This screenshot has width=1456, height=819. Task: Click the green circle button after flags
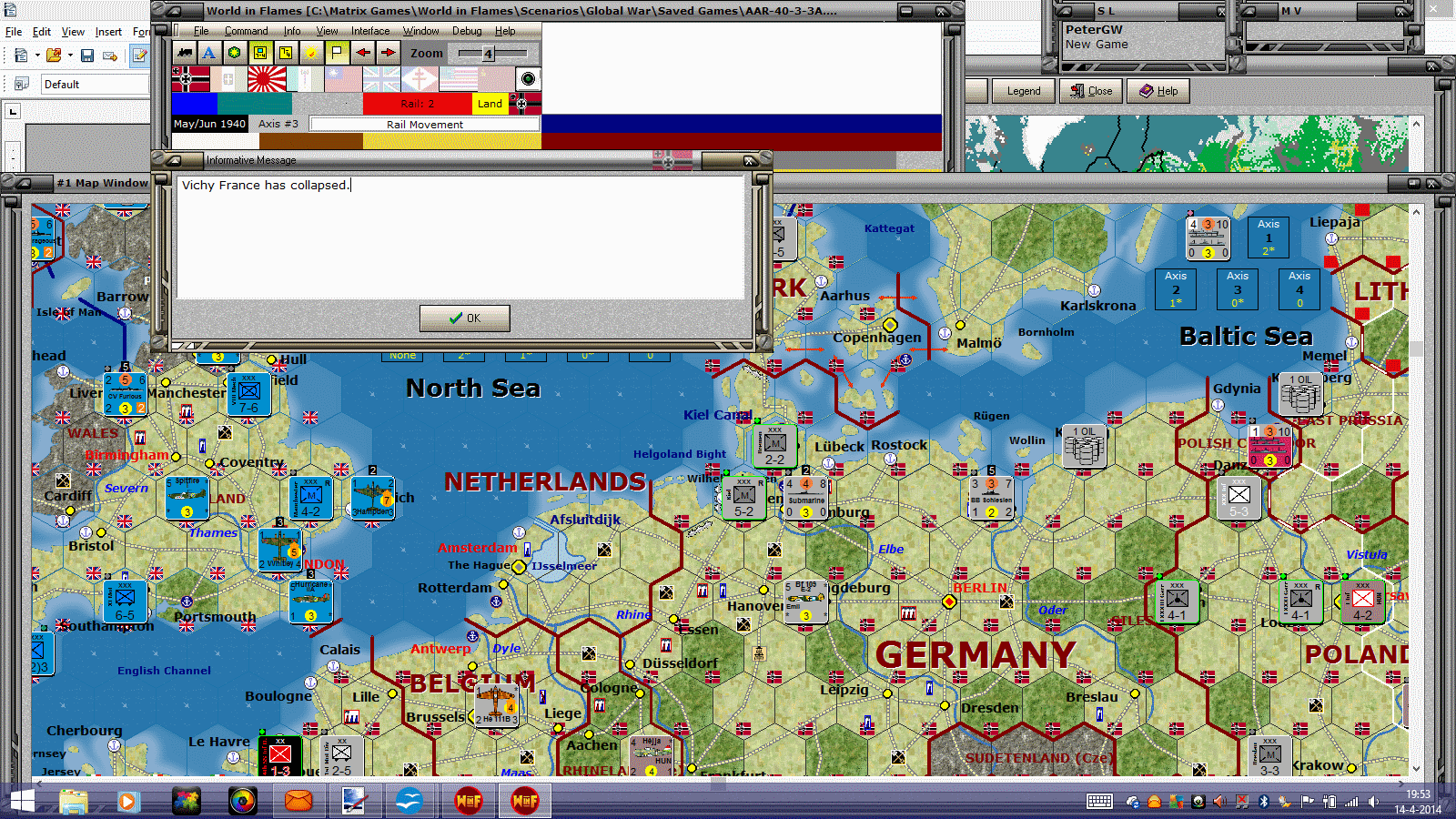(528, 79)
